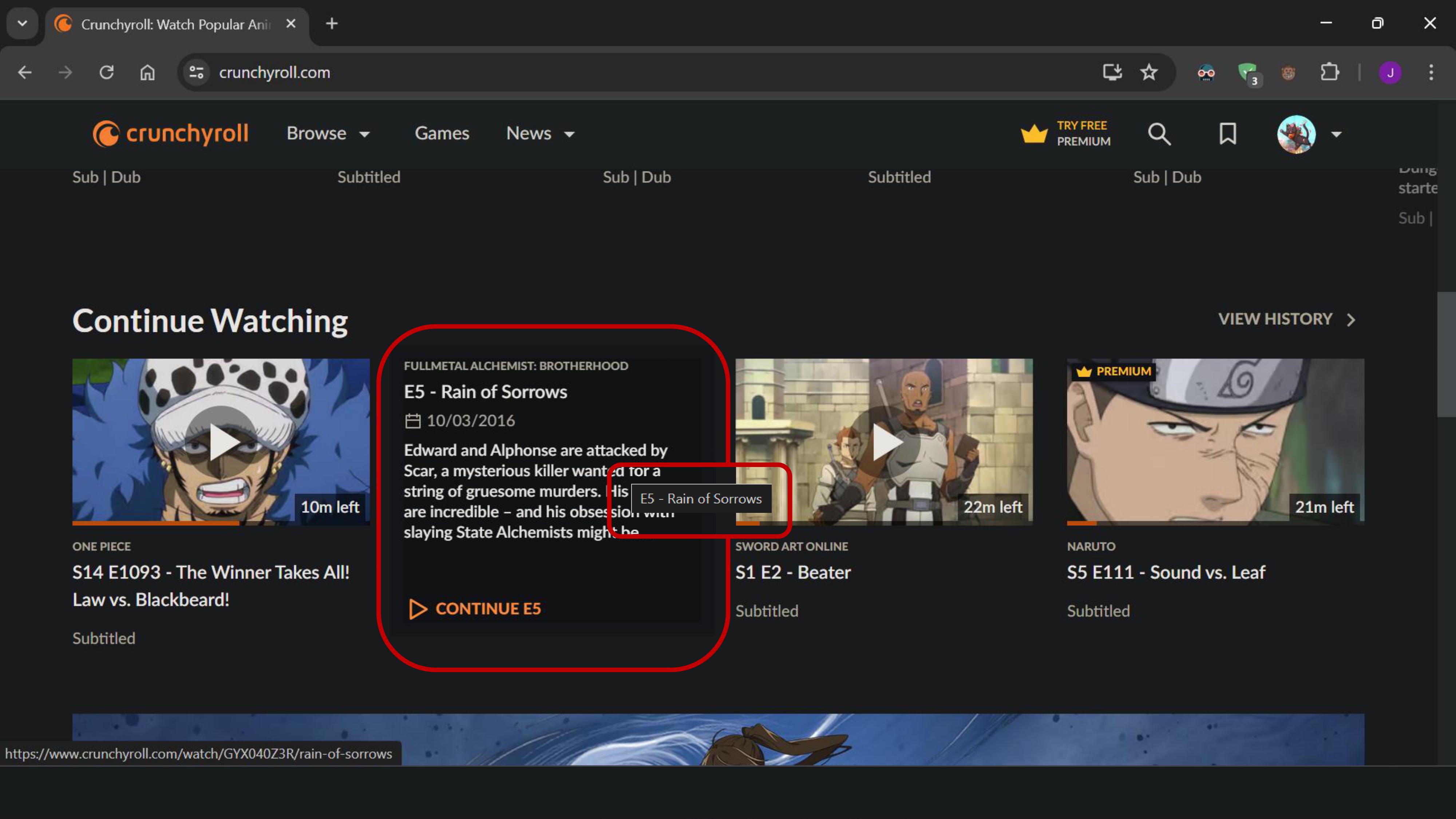Click the Crunchyroll logo
Screen dimensions: 1456x819
click(x=170, y=134)
